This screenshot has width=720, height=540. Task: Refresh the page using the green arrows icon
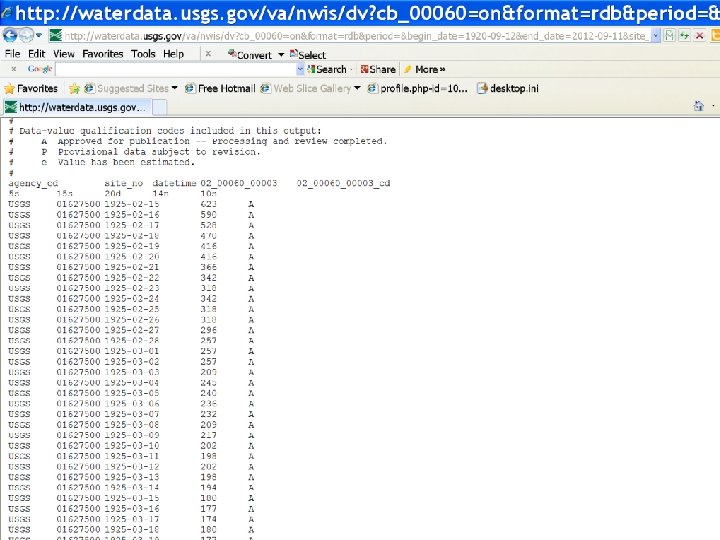(685, 35)
